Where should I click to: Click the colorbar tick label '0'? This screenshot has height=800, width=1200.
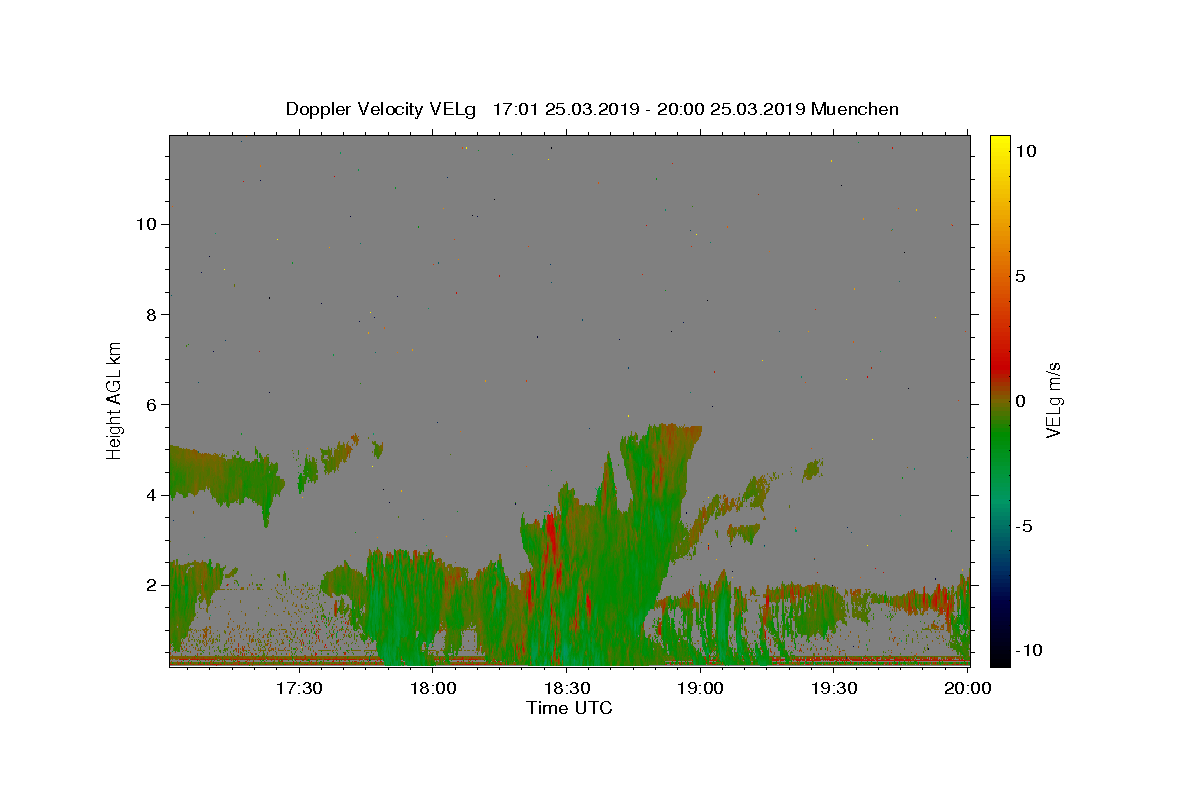1020,401
